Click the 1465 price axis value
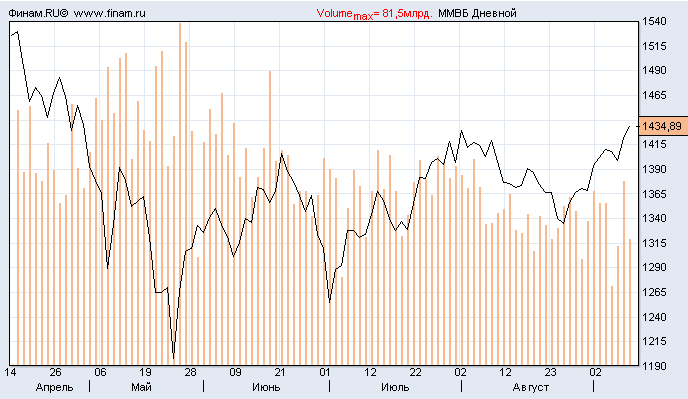This screenshot has width=688, height=399. pyautogui.click(x=654, y=95)
